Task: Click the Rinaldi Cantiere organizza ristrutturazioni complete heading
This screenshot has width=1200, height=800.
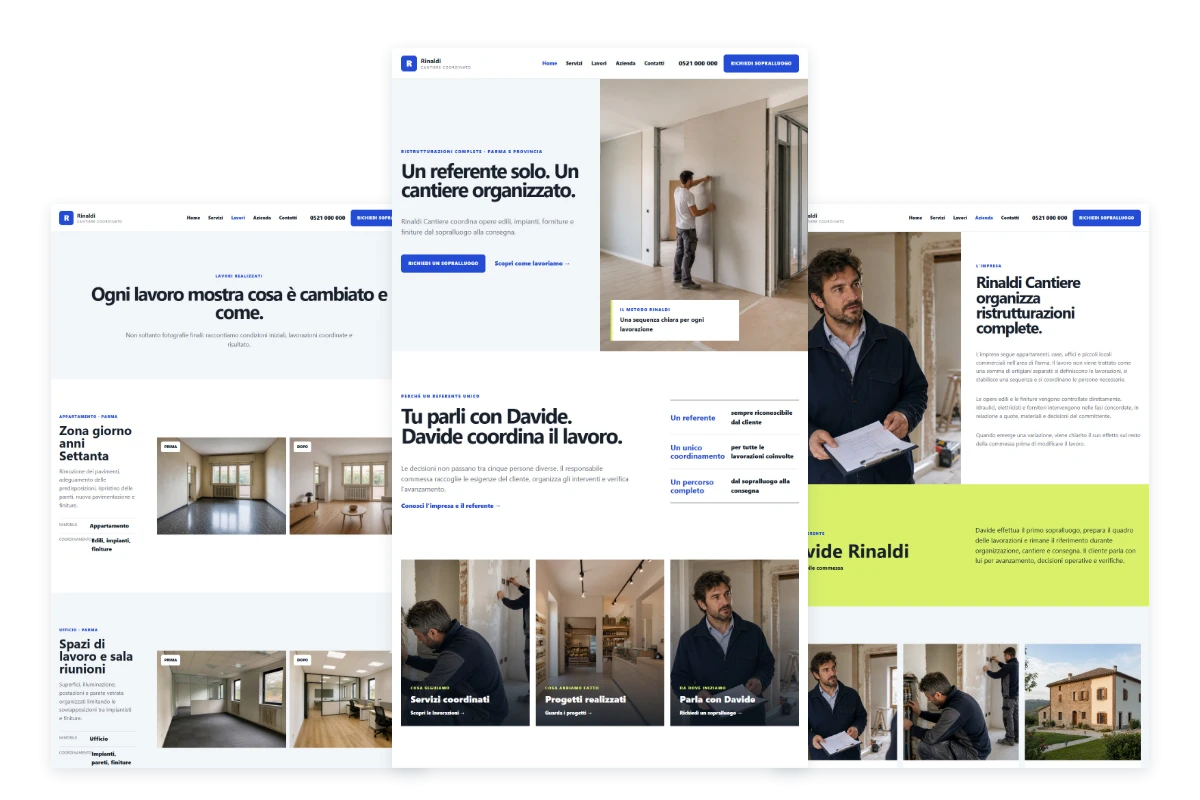Action: tap(1028, 305)
